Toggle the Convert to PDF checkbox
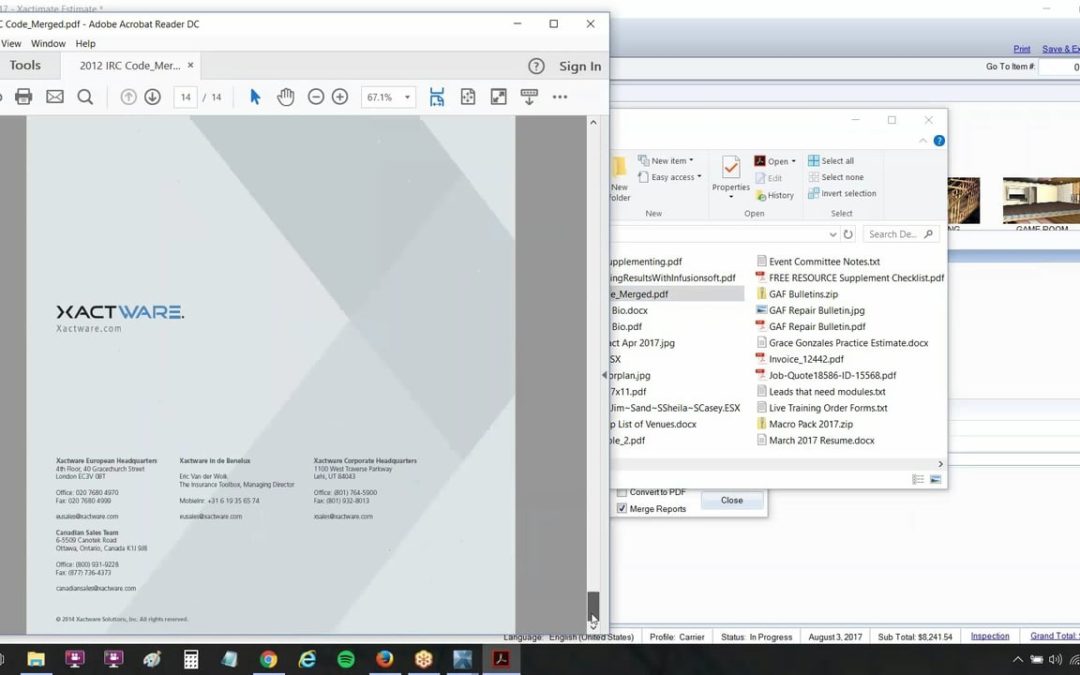 pyautogui.click(x=622, y=492)
